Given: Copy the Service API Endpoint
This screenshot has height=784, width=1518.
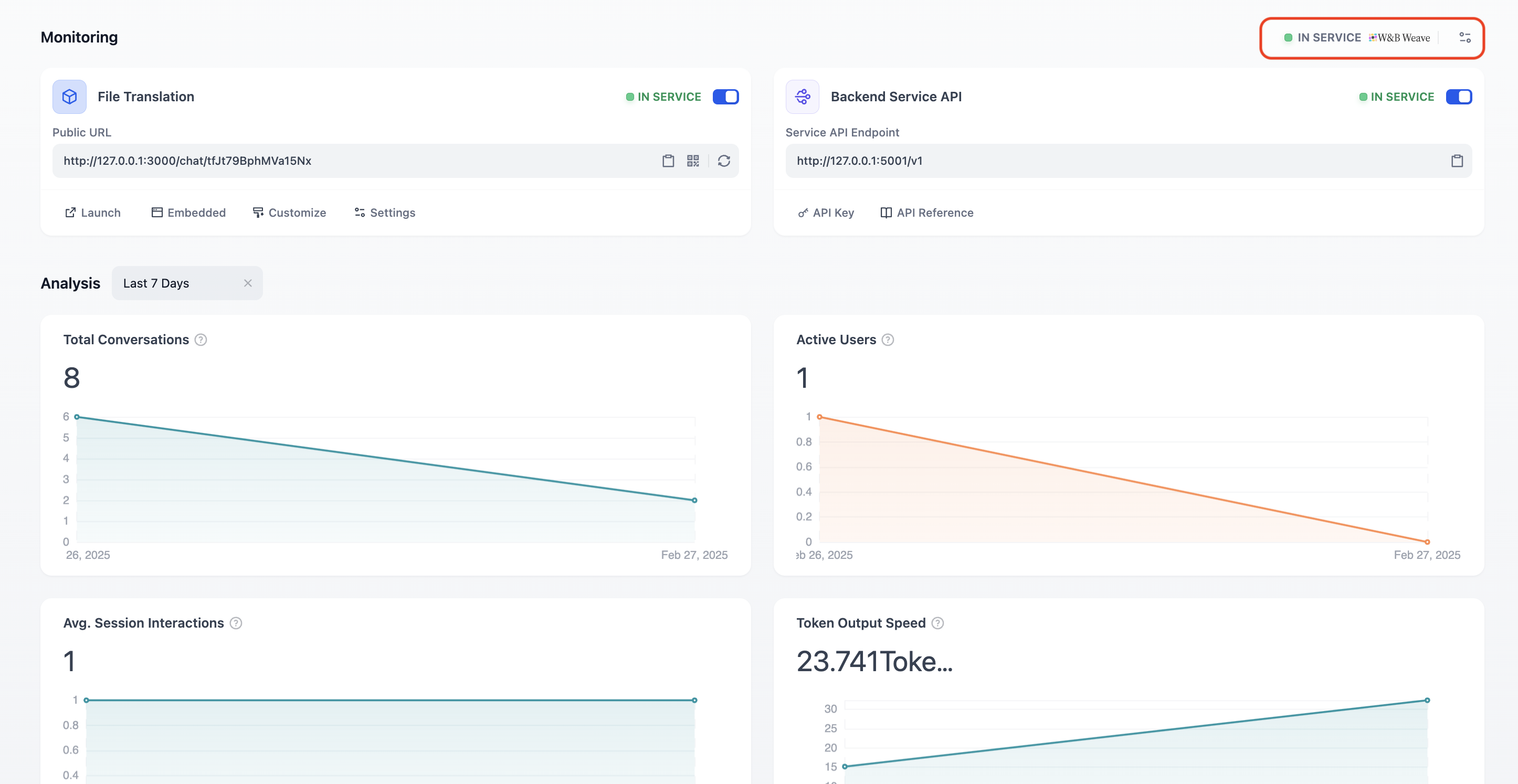Looking at the screenshot, I should coord(1457,161).
